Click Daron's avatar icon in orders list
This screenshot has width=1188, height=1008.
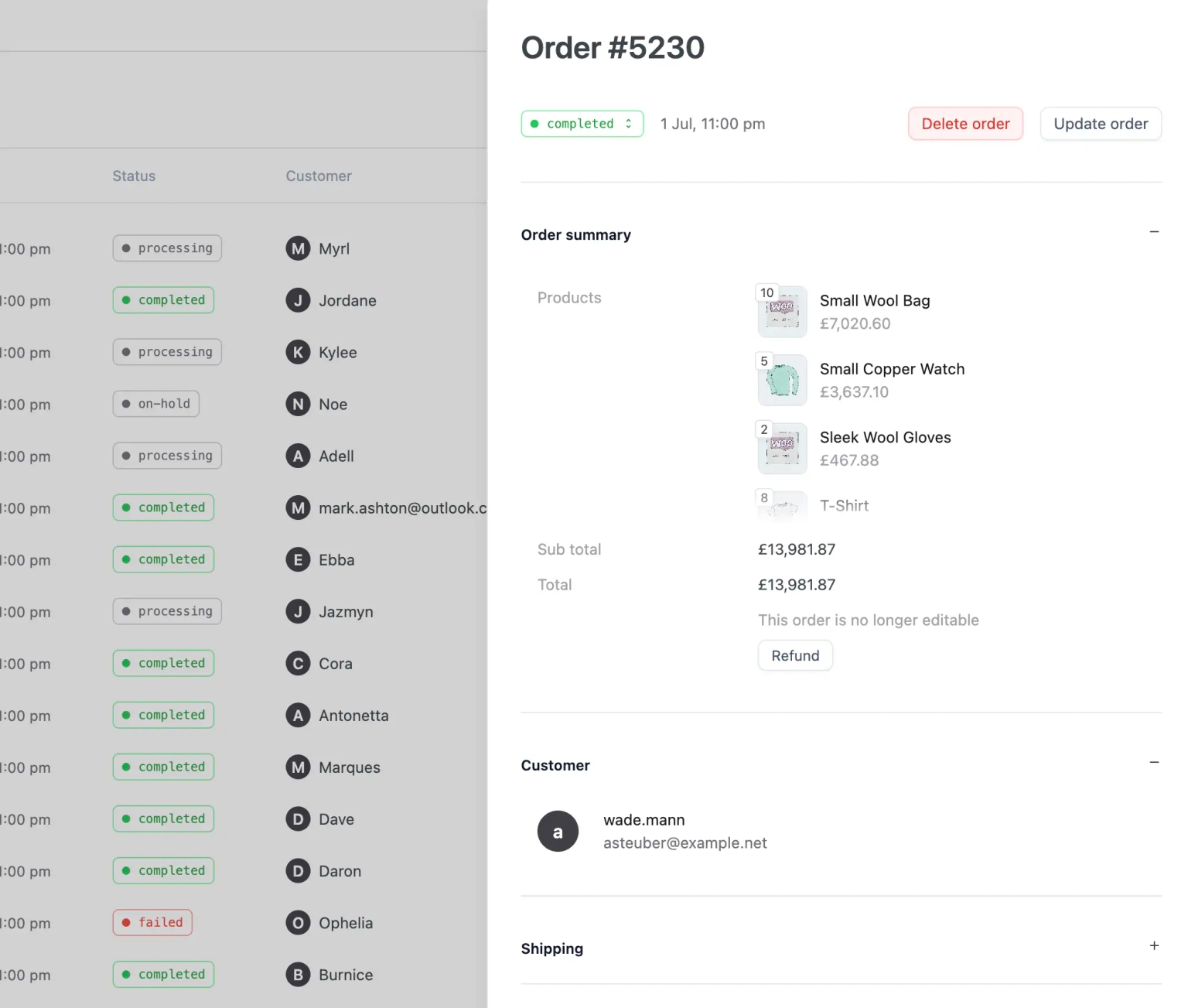pyautogui.click(x=298, y=871)
